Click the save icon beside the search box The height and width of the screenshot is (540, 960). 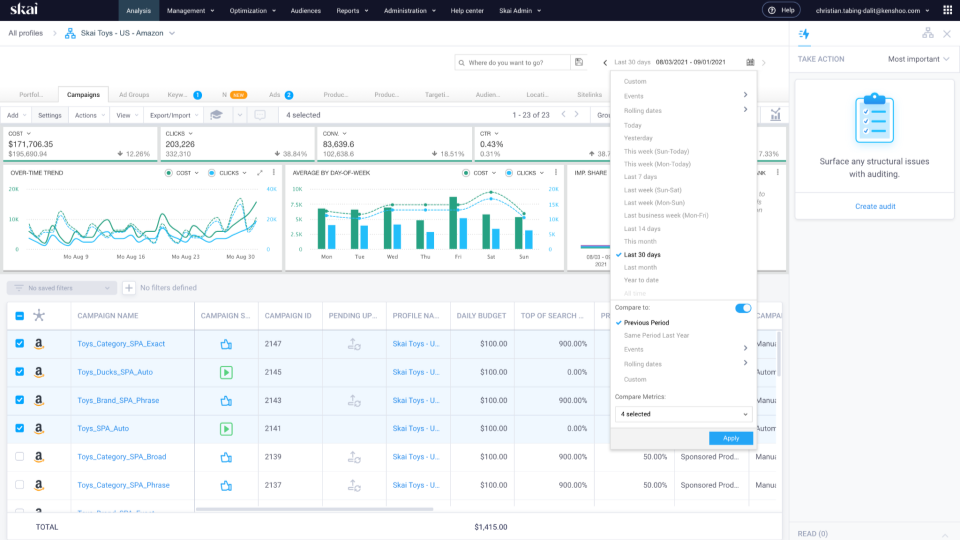click(578, 62)
